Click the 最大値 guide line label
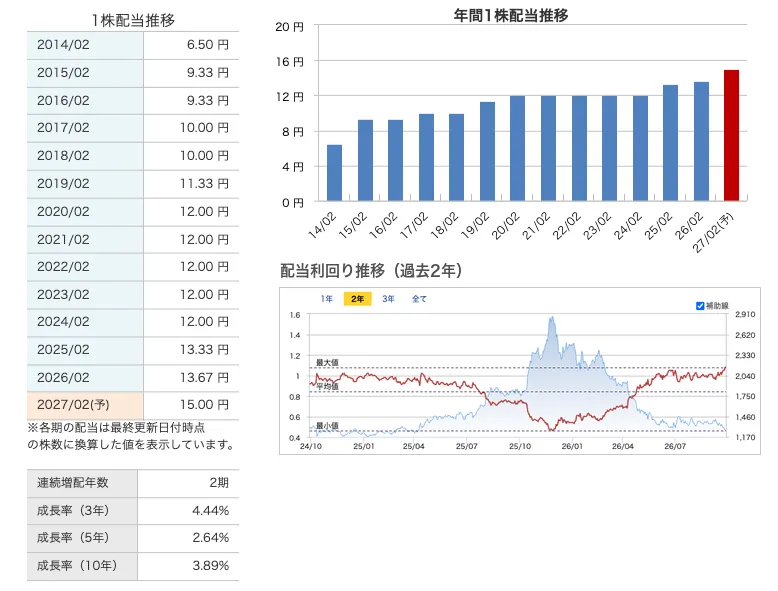Screen dimensions: 778x591 [x=327, y=363]
